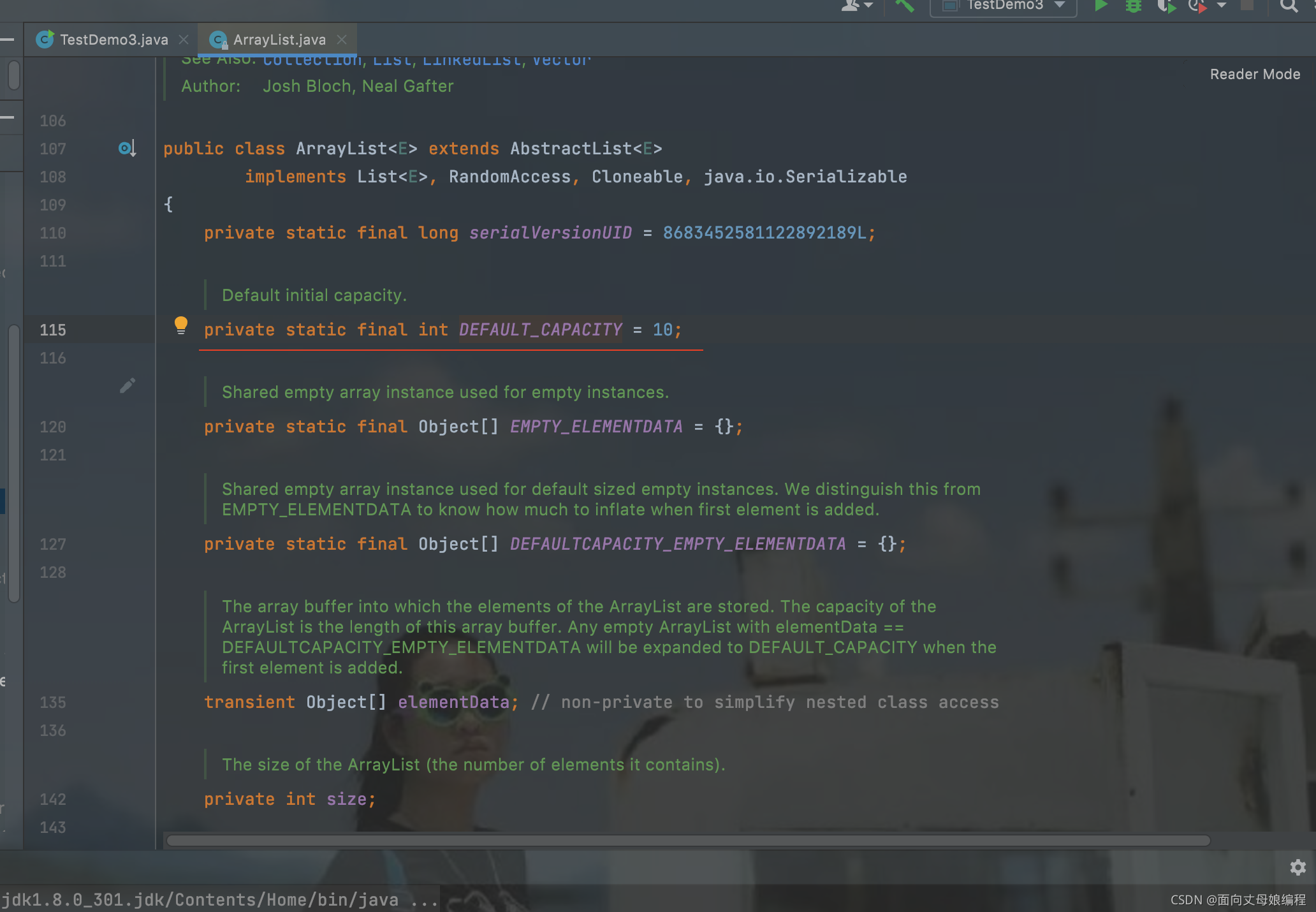The height and width of the screenshot is (912, 1316).
Task: Switch to the TestDemo3.java tab
Action: click(x=113, y=40)
